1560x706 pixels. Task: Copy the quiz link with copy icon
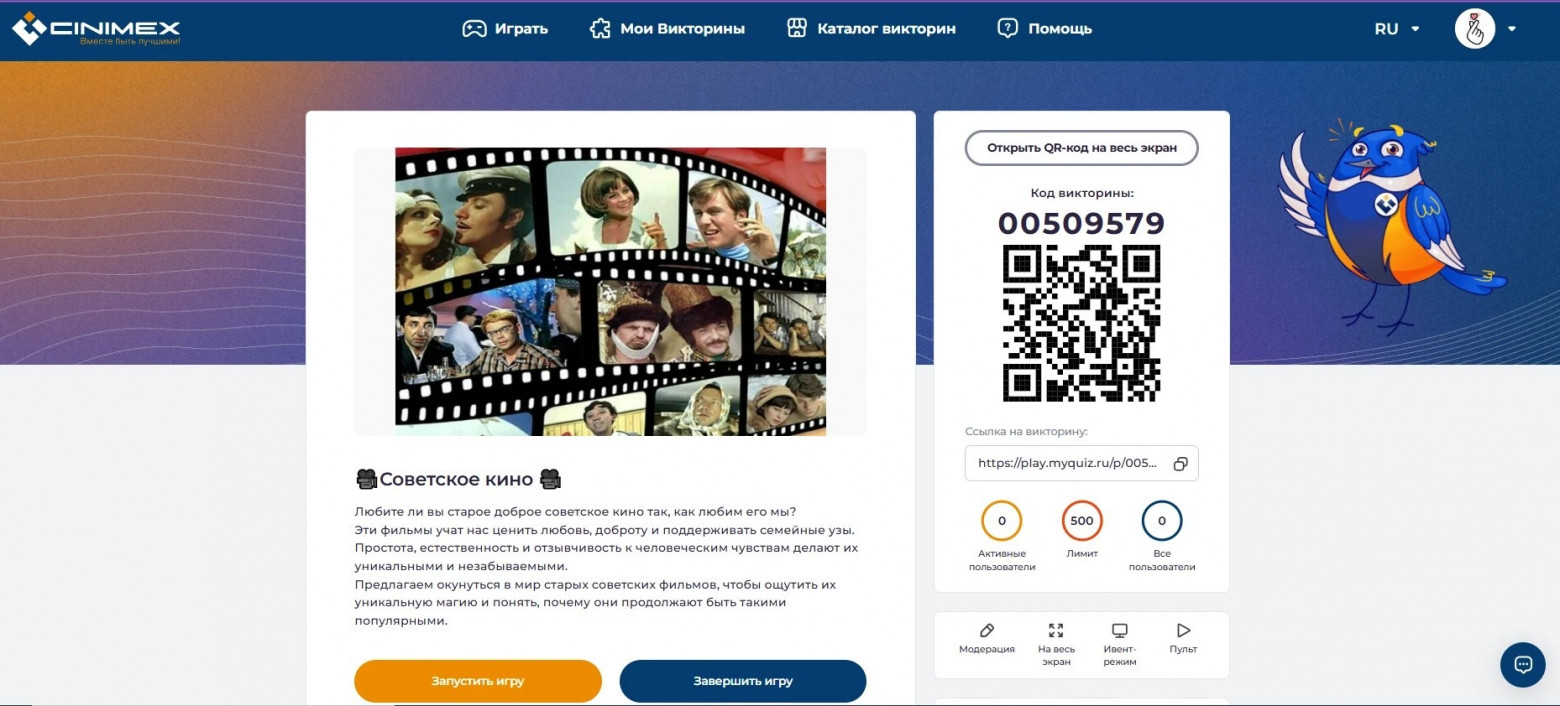(x=1180, y=464)
